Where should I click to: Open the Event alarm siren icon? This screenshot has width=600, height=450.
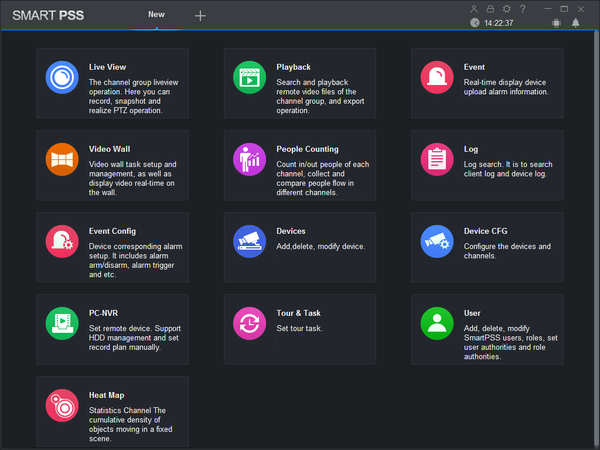tap(437, 77)
